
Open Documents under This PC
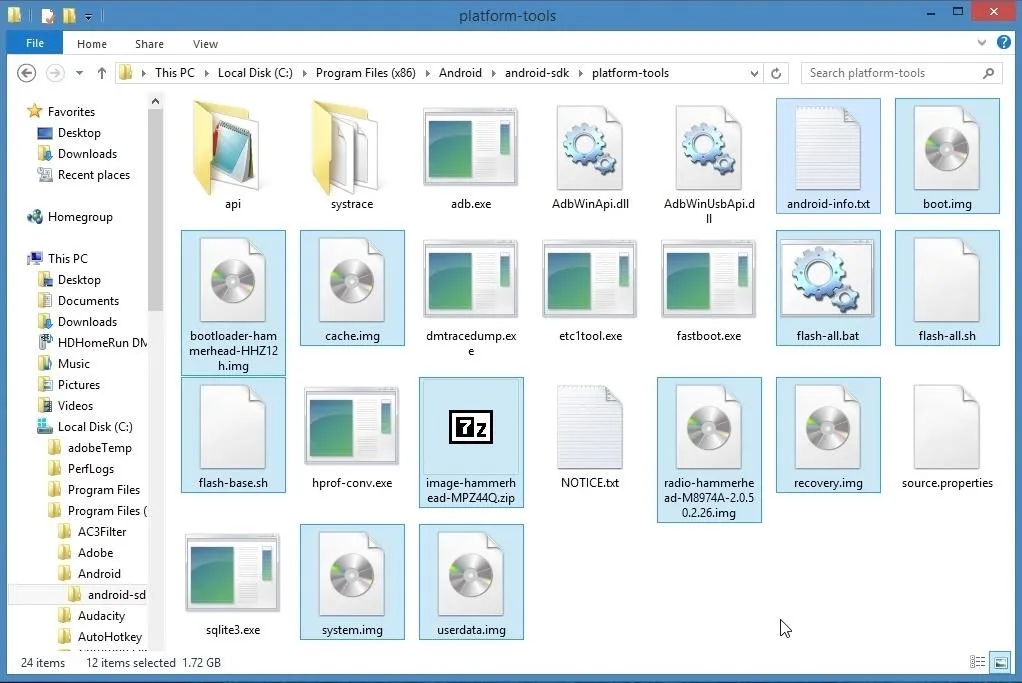88,300
